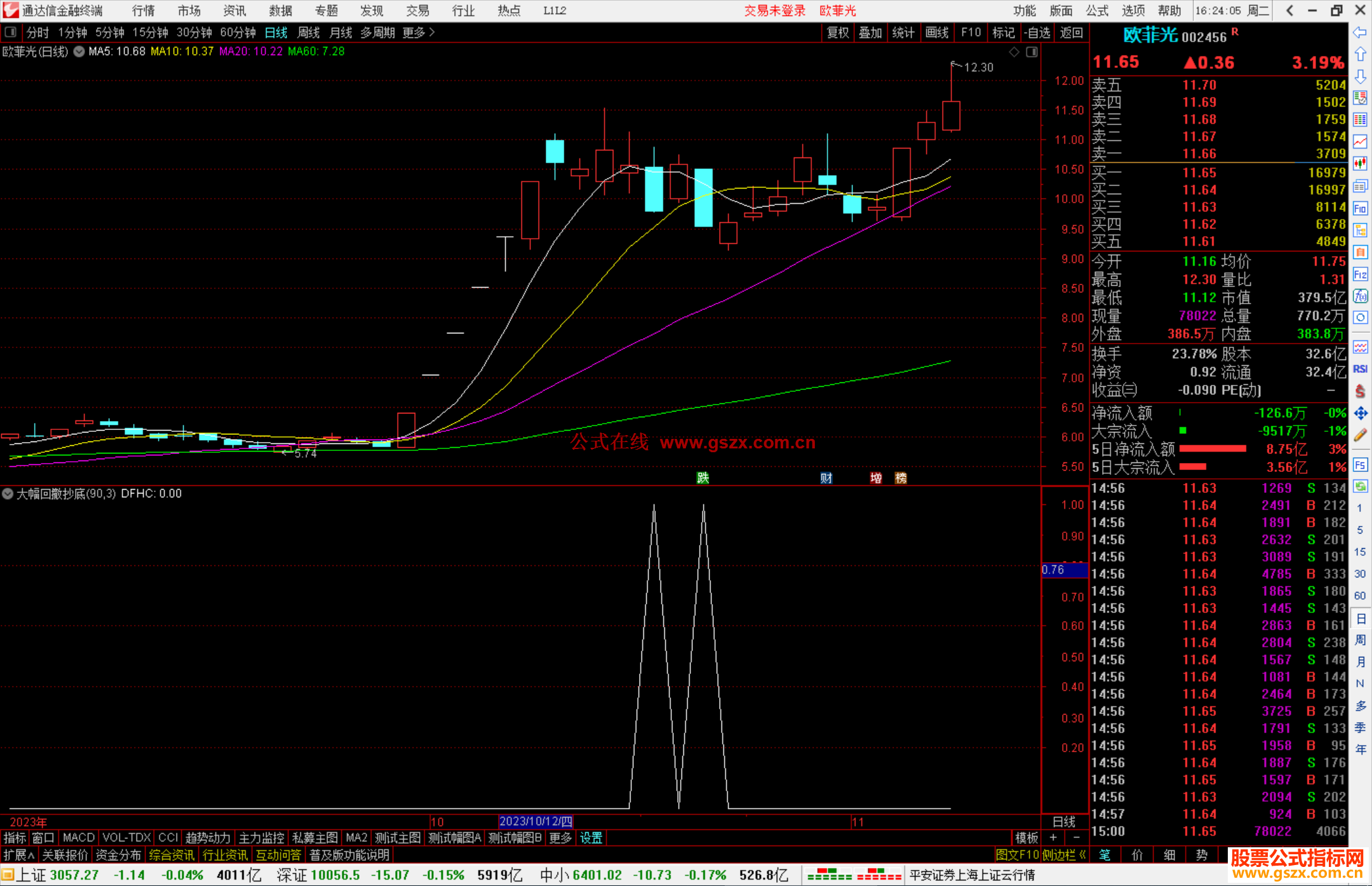Click the 设置 link in indicator bar
Viewport: 1372px width, 886px height.
591,838
